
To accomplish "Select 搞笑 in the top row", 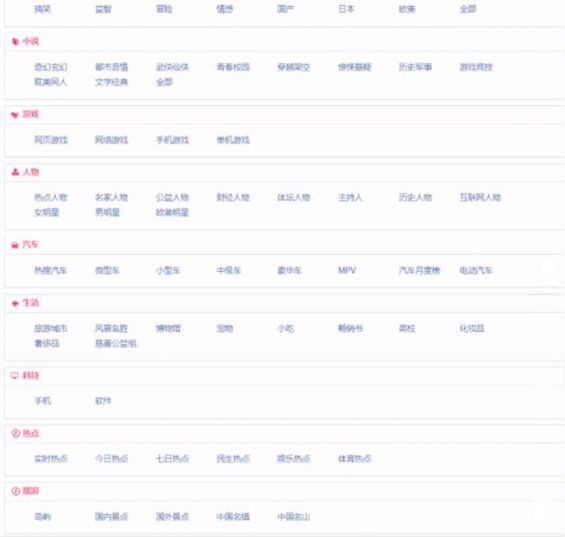I will tap(43, 9).
